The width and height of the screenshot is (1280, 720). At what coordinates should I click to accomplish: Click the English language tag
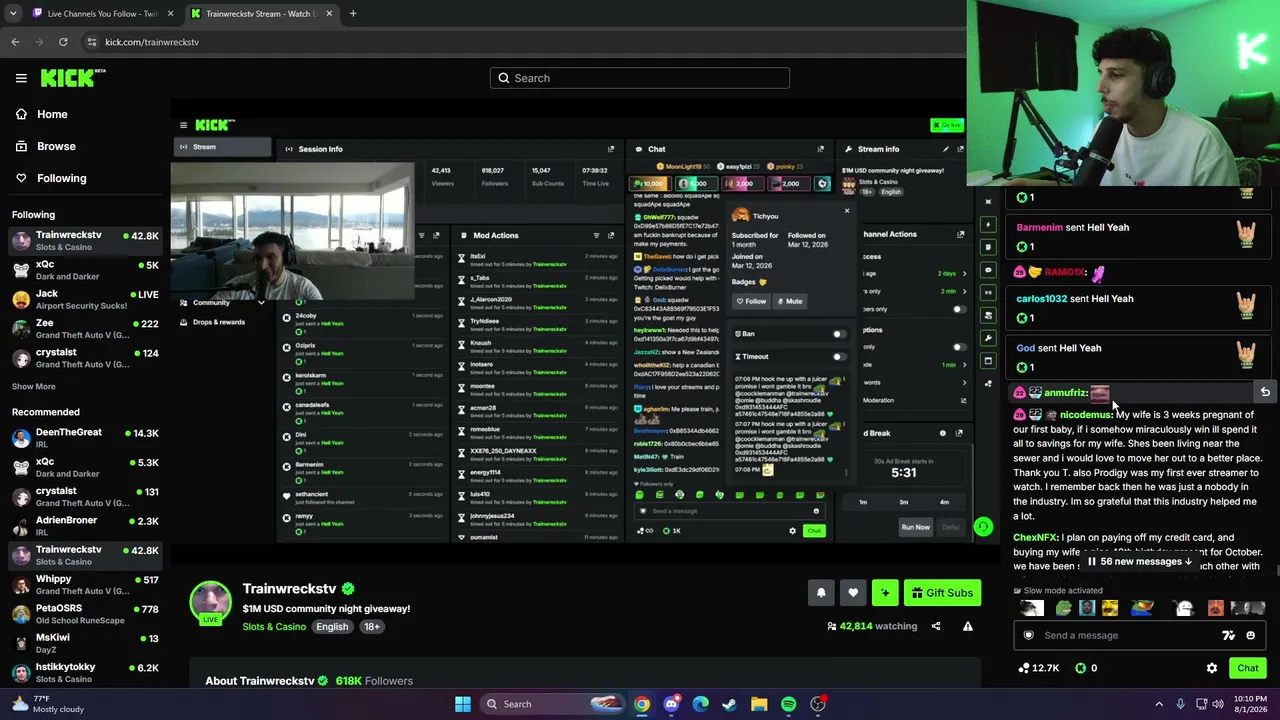pyautogui.click(x=332, y=627)
